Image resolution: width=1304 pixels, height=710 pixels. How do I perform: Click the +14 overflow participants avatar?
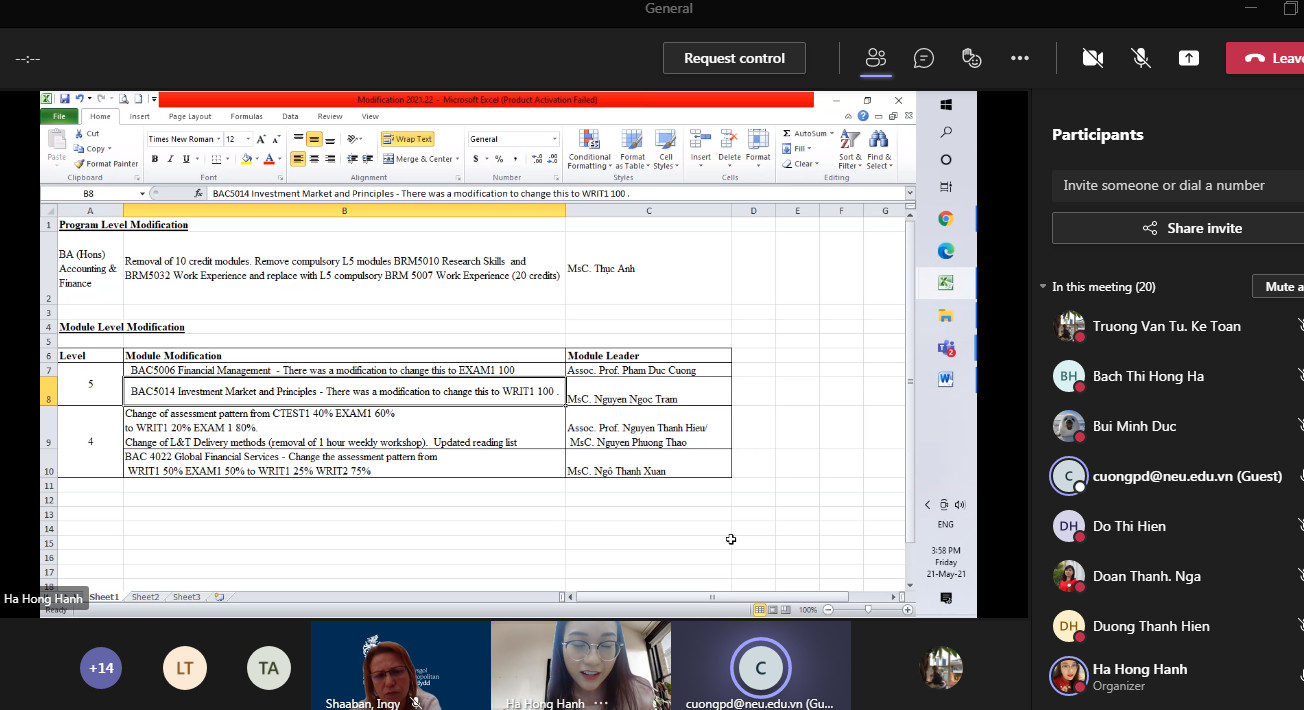(x=100, y=668)
